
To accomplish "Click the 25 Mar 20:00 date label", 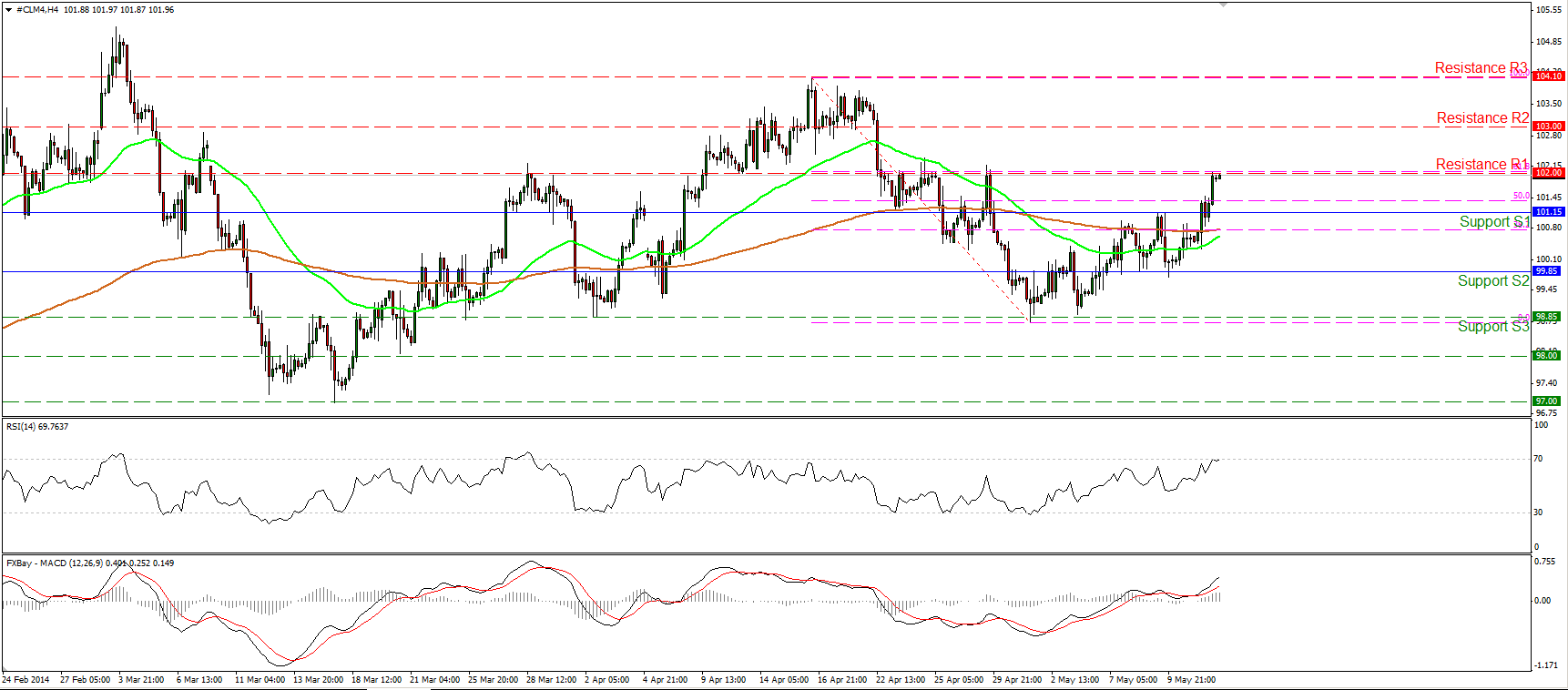I will [x=493, y=680].
